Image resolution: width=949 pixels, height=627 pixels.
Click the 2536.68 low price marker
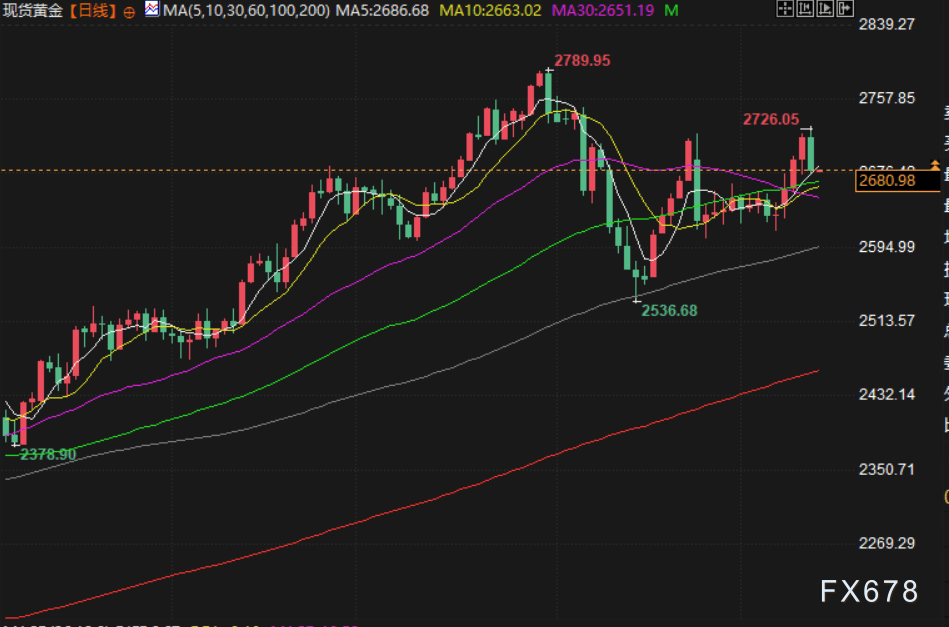pos(669,310)
